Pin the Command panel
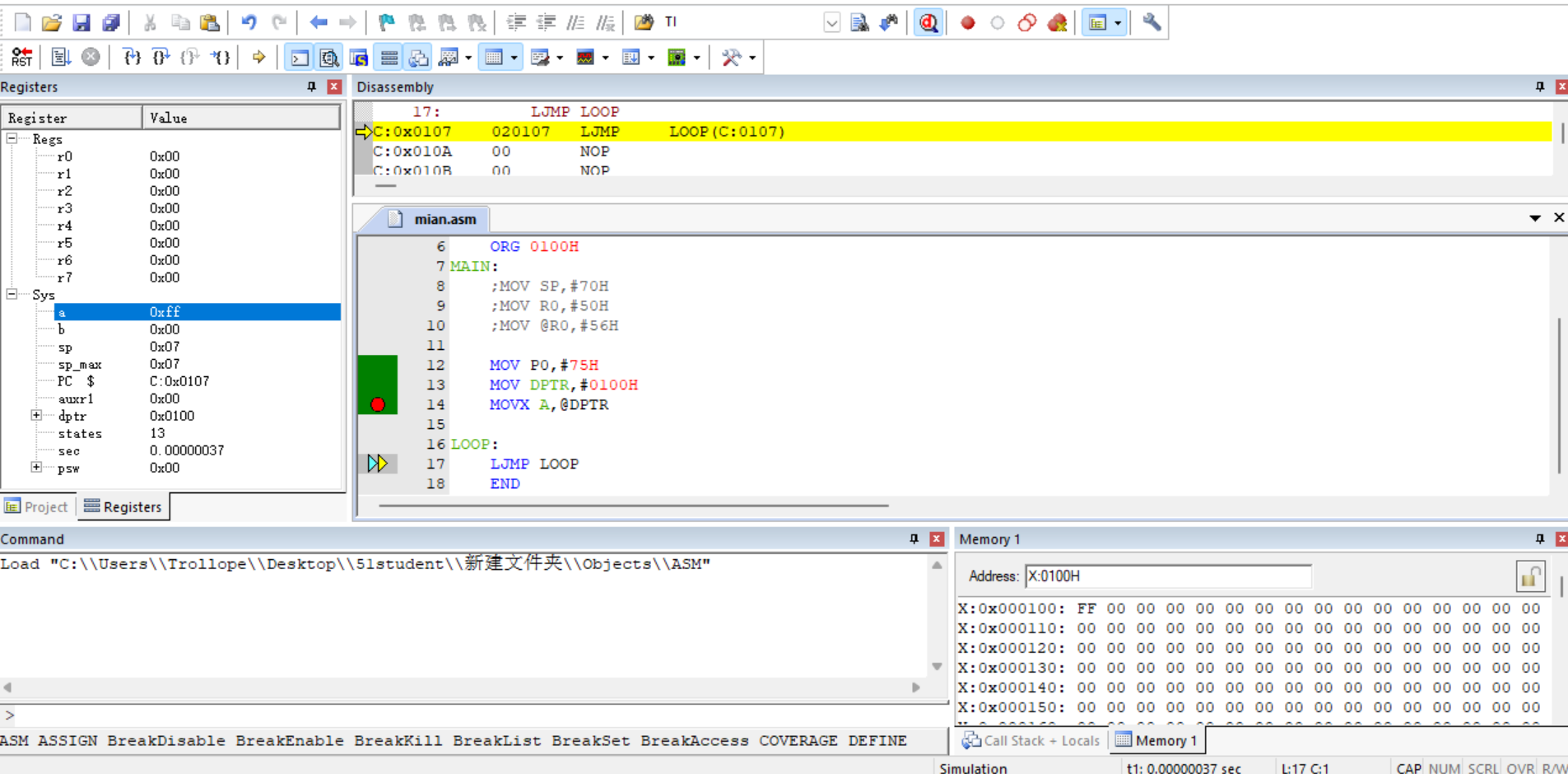The image size is (1568, 774). [914, 539]
